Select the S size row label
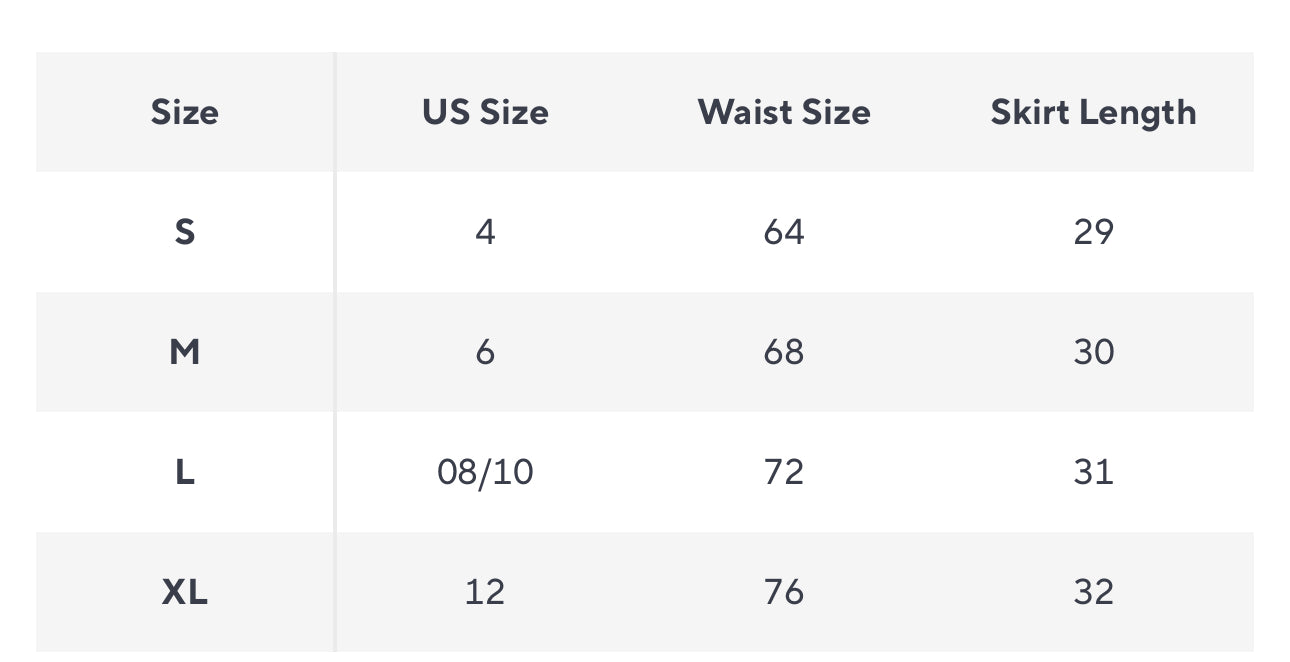Viewport: 1290px width, 662px height. 185,232
